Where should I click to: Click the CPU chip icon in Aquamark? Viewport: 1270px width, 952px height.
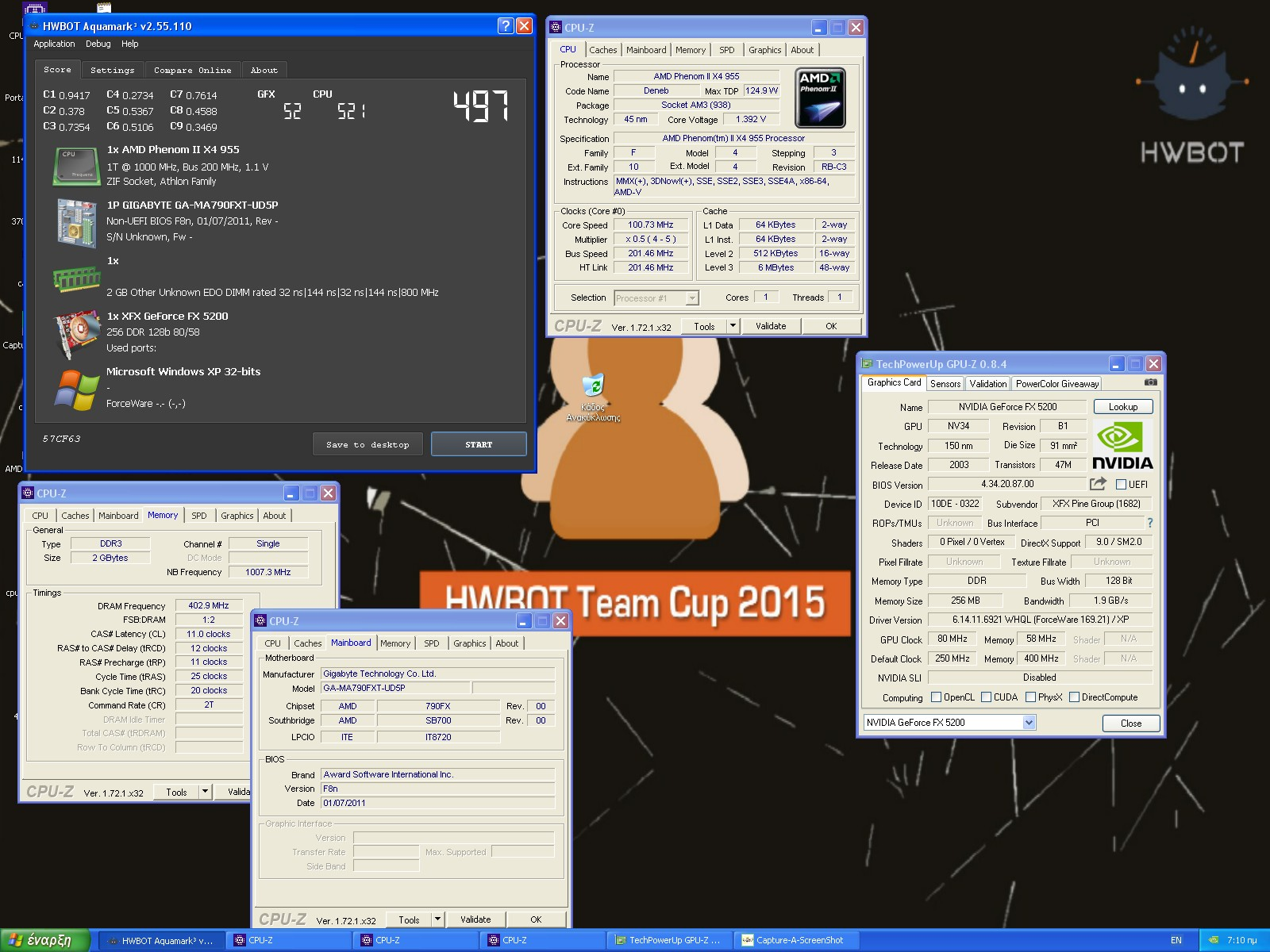point(76,167)
